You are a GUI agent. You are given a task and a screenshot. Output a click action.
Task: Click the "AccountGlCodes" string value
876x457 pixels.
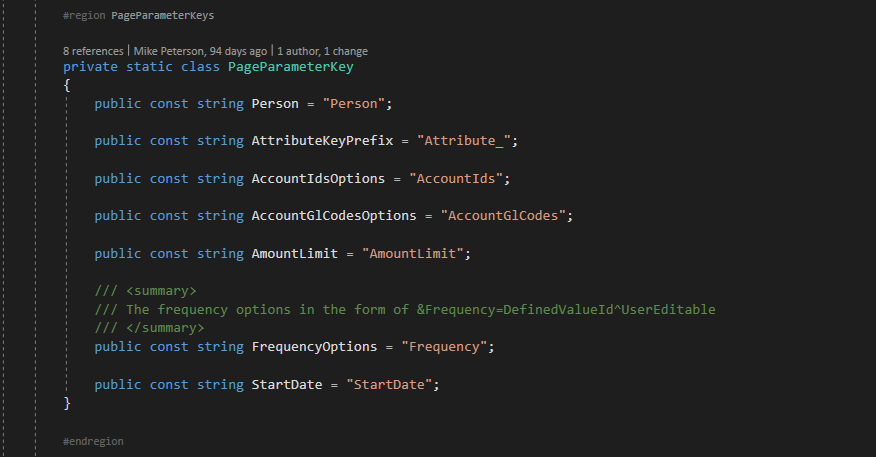pos(503,216)
